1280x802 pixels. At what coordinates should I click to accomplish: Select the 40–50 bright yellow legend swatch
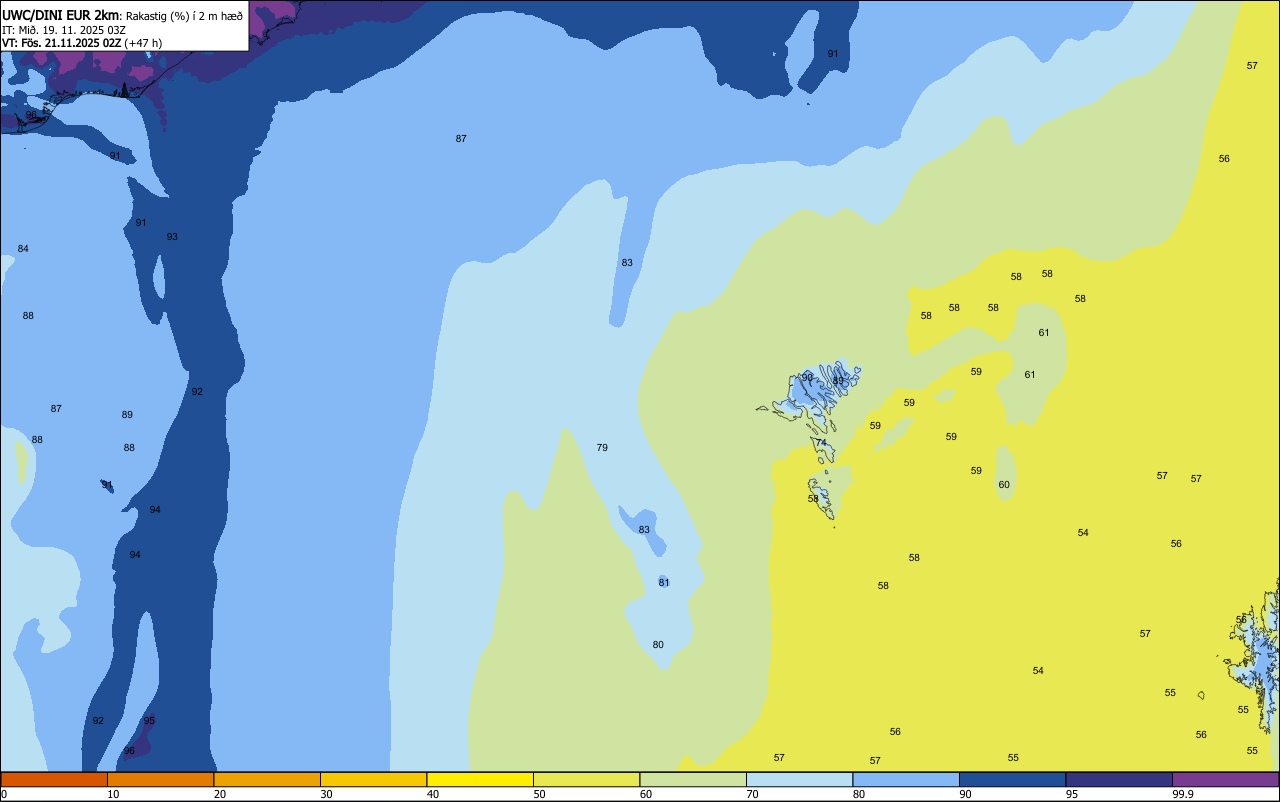480,779
